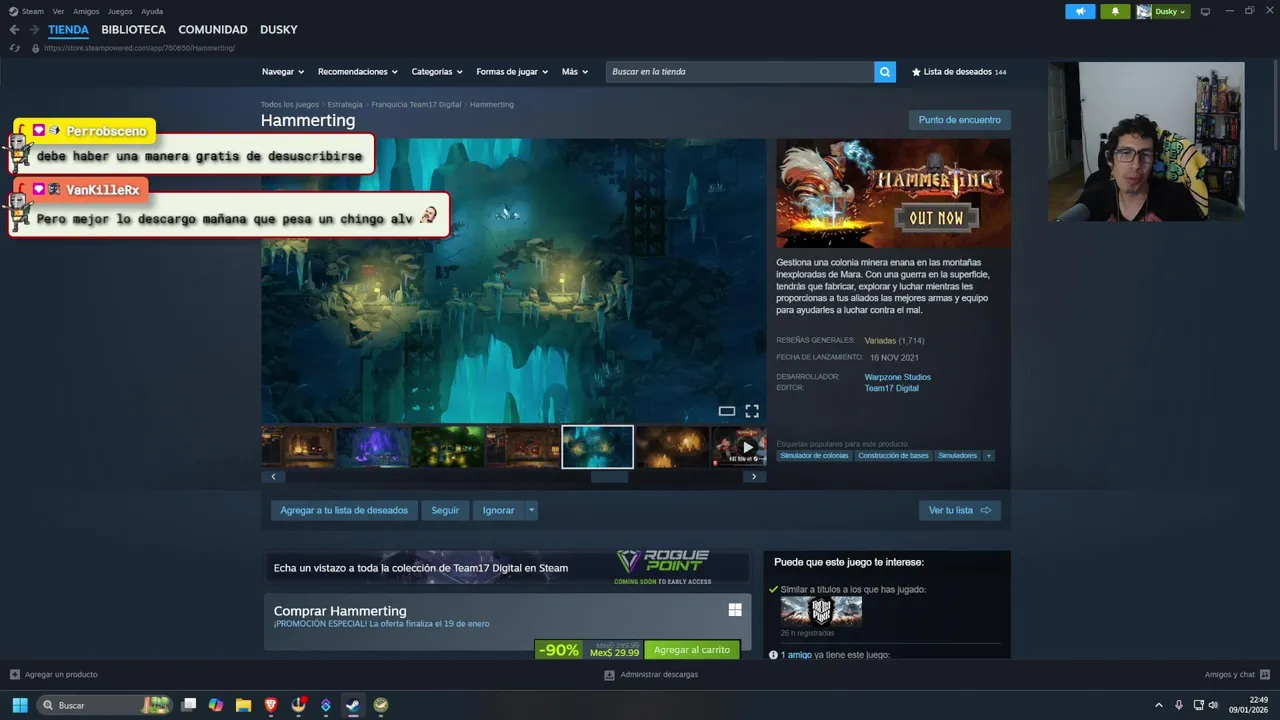1280x720 pixels.
Task: Select the Simulador de colonias tag
Action: (x=814, y=456)
